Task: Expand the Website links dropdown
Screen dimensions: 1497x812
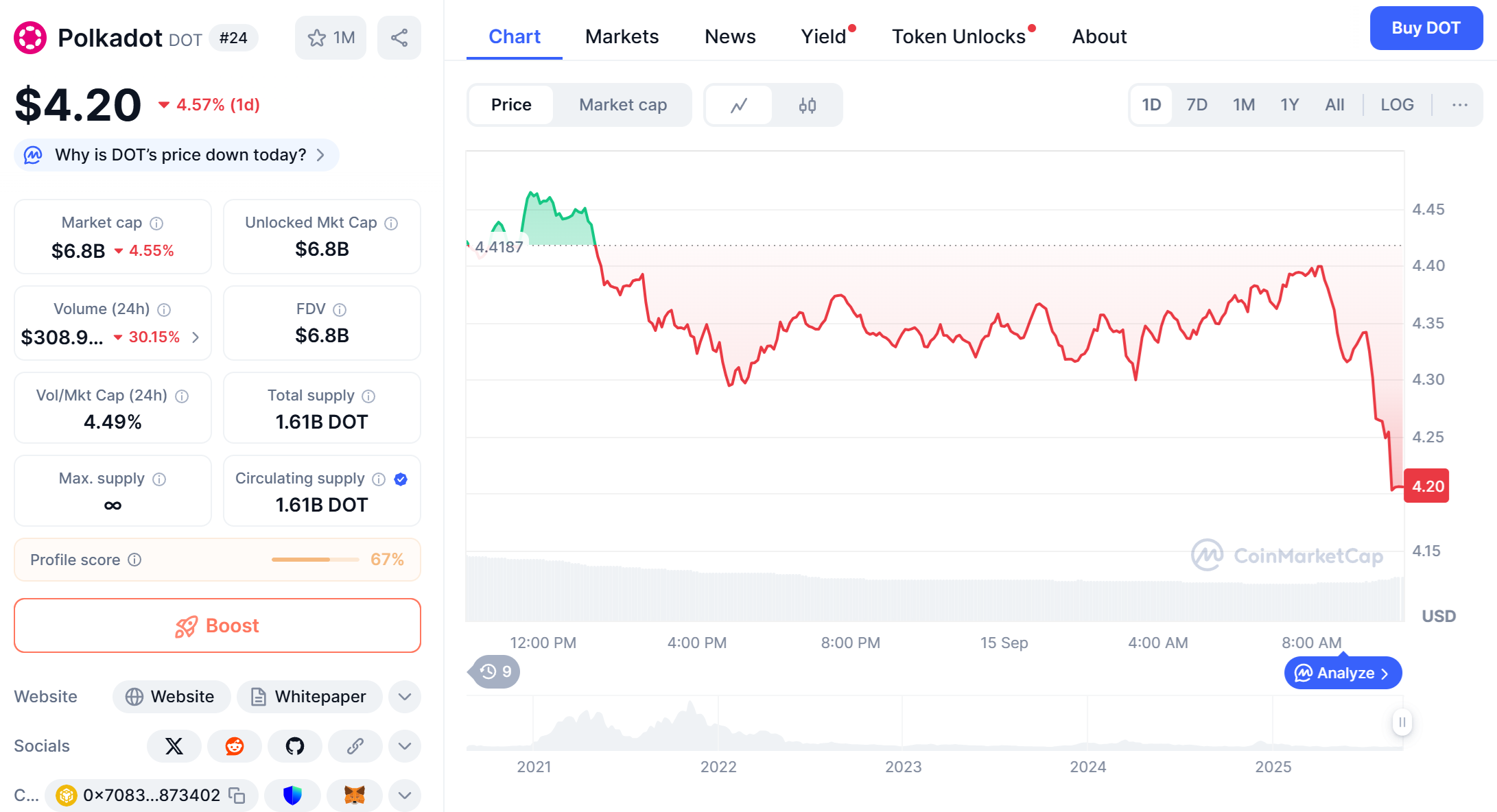Action: (405, 697)
